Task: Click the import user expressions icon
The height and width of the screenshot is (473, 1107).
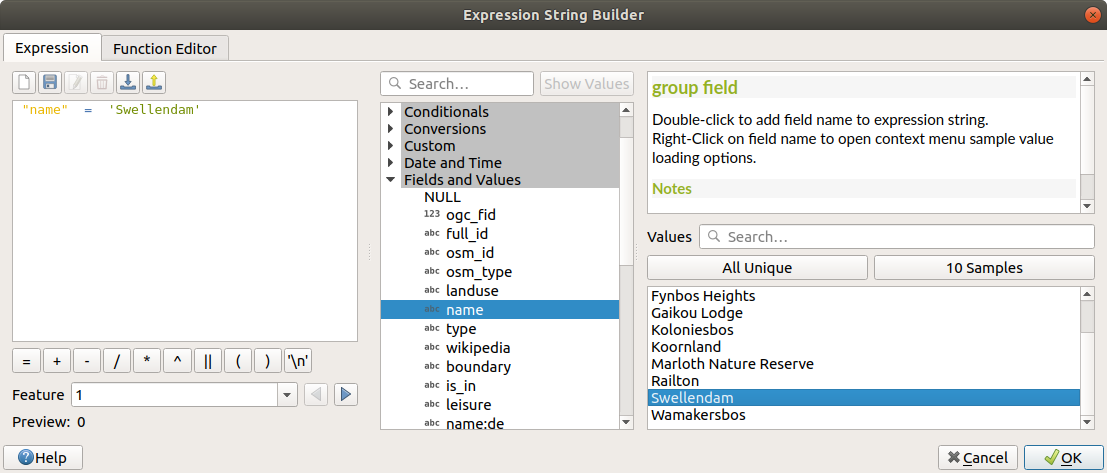Action: [x=127, y=82]
